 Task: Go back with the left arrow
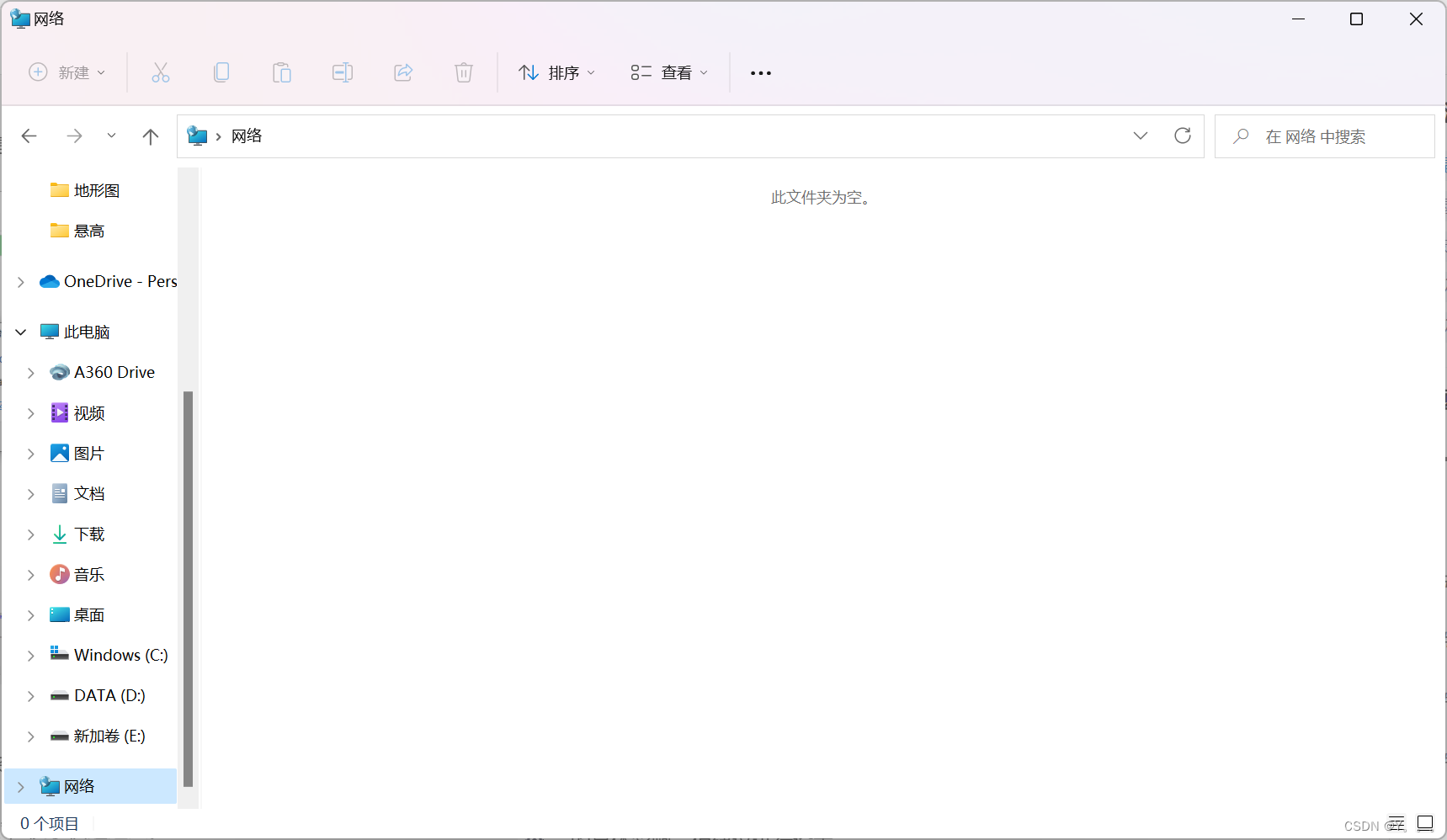(29, 136)
